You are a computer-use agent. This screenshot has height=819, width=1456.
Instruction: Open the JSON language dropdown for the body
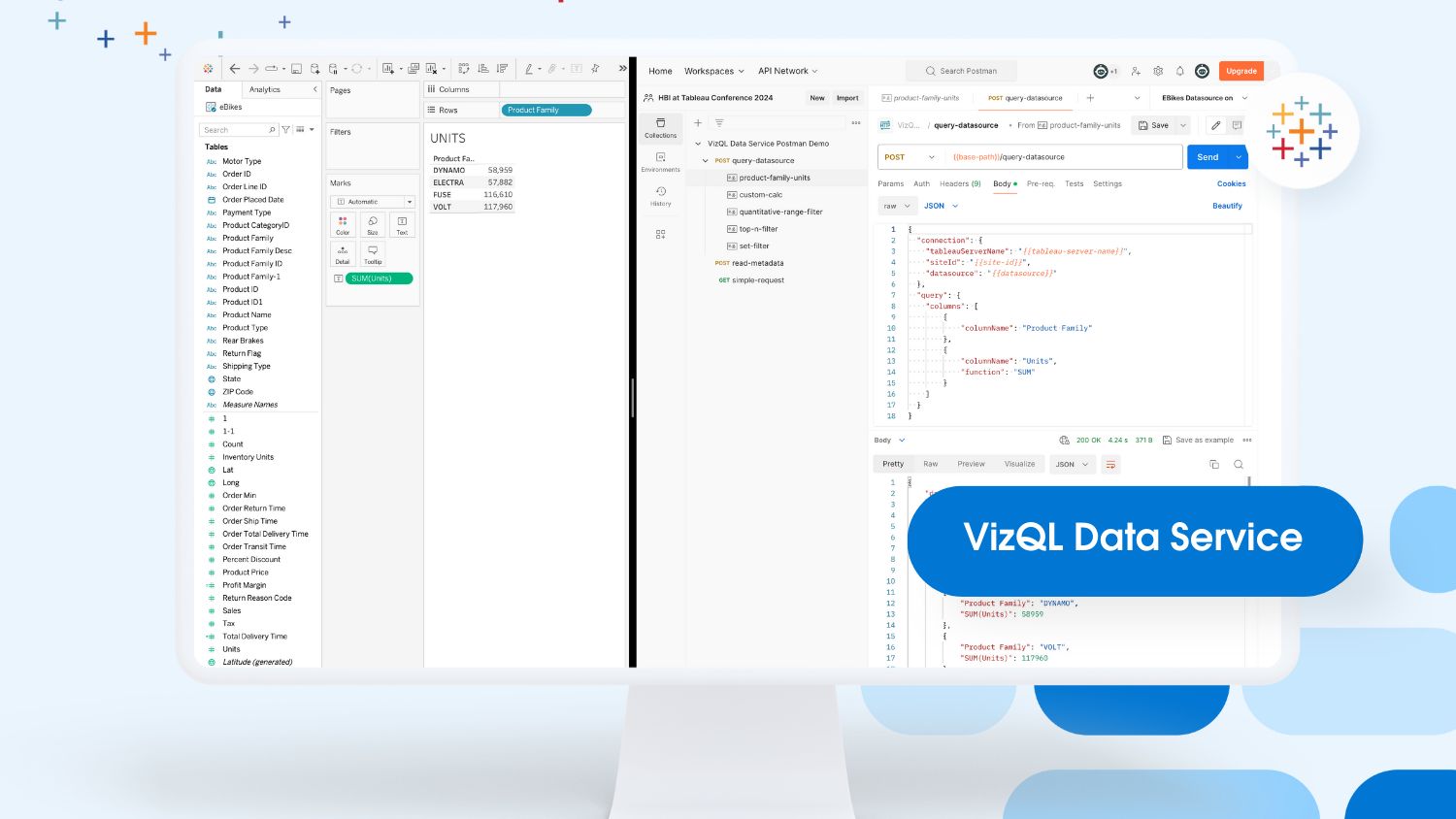(x=940, y=206)
